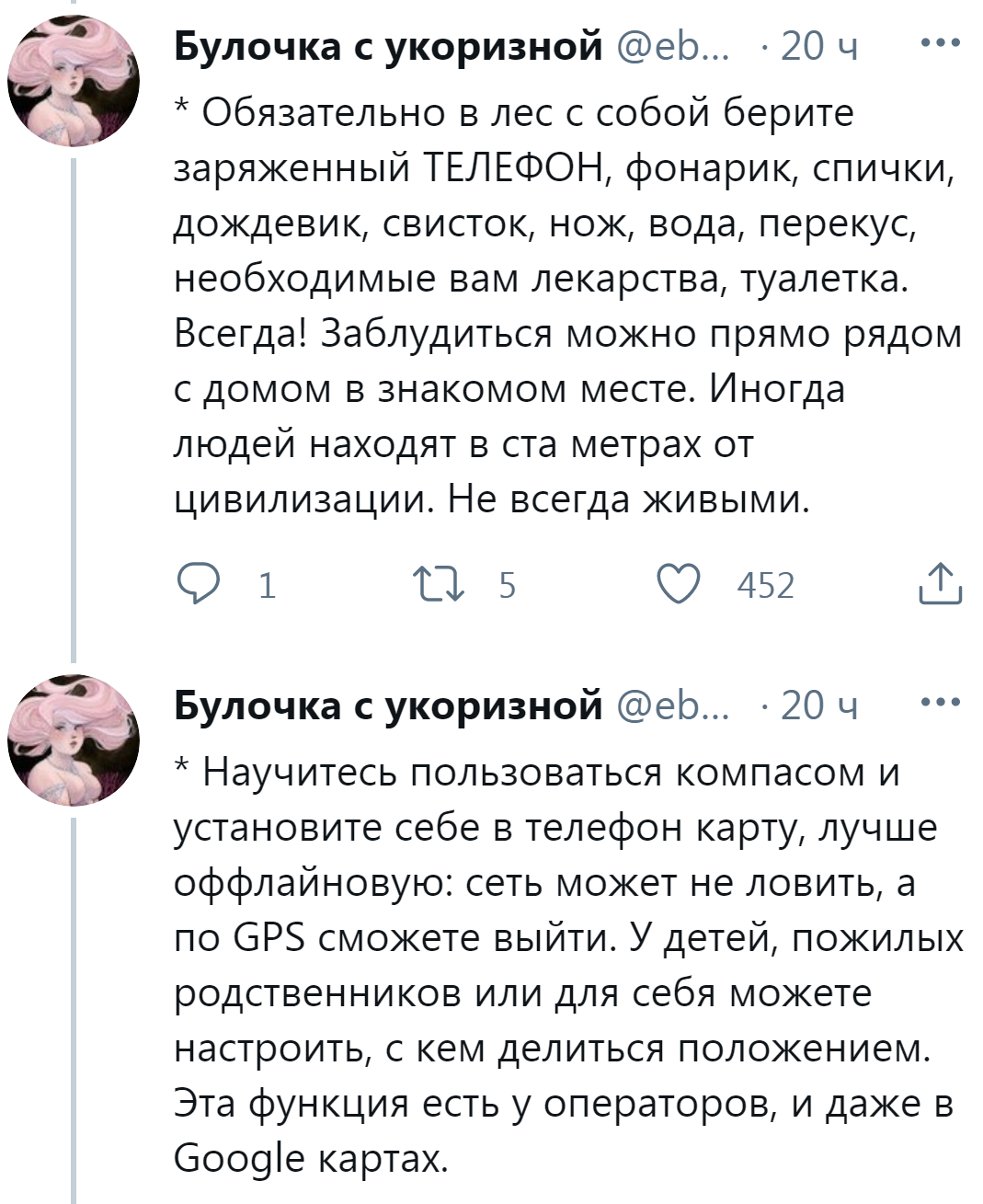Viewport: 983px width, 1204px height.
Task: Click the @eb… handle on first tweet
Action: (670, 45)
